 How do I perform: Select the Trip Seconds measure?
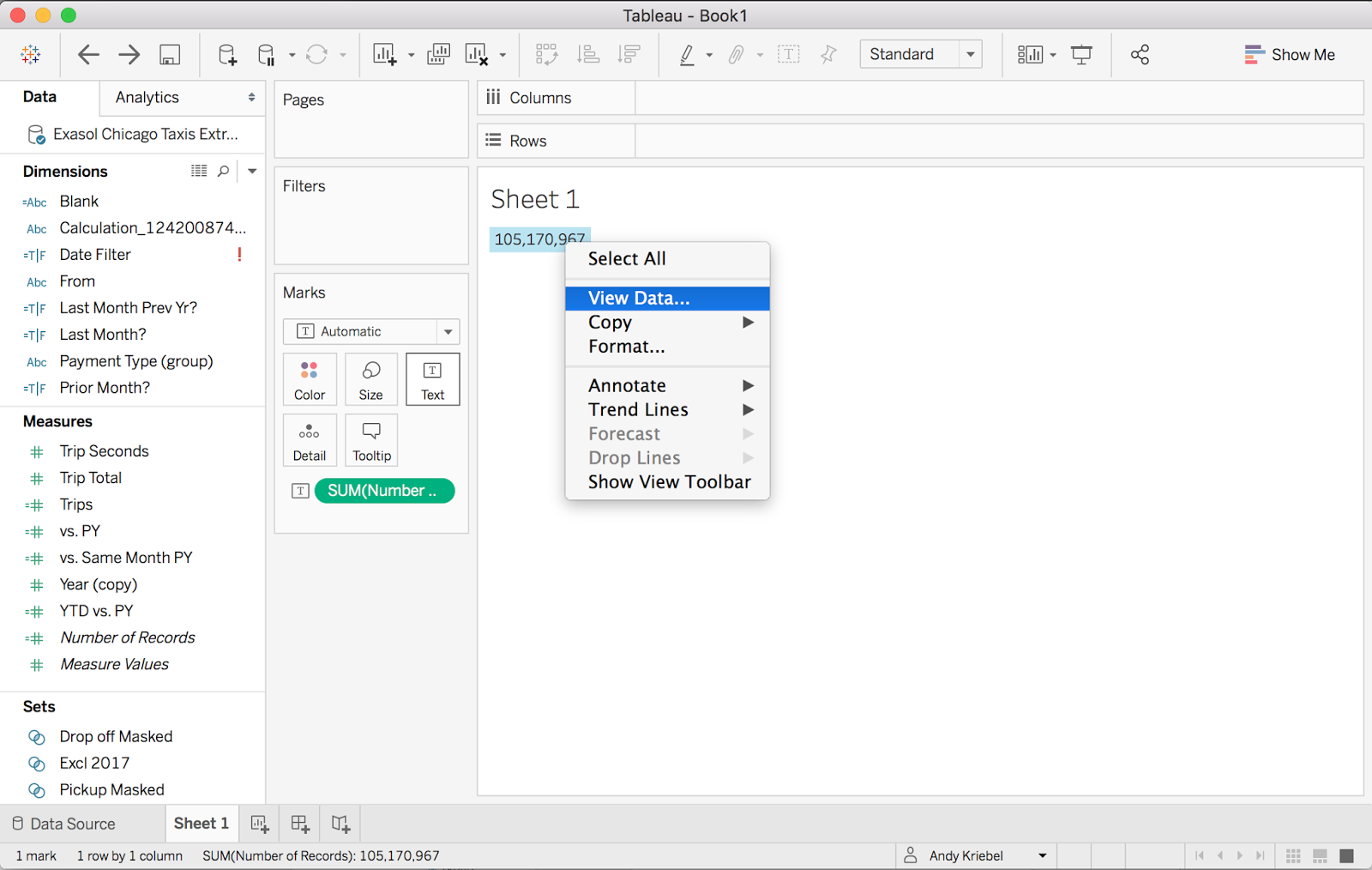click(104, 451)
